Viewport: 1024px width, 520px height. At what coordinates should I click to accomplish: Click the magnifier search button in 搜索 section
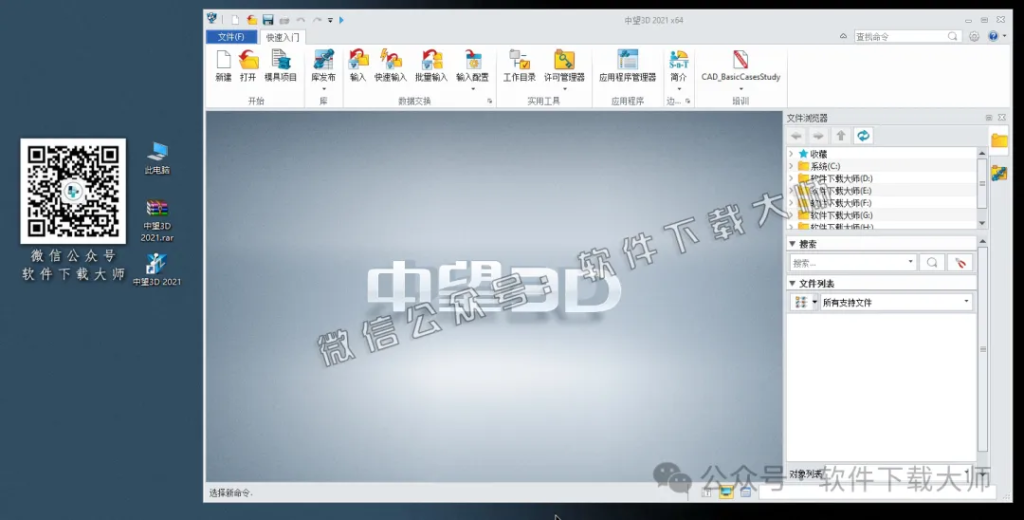(x=932, y=263)
